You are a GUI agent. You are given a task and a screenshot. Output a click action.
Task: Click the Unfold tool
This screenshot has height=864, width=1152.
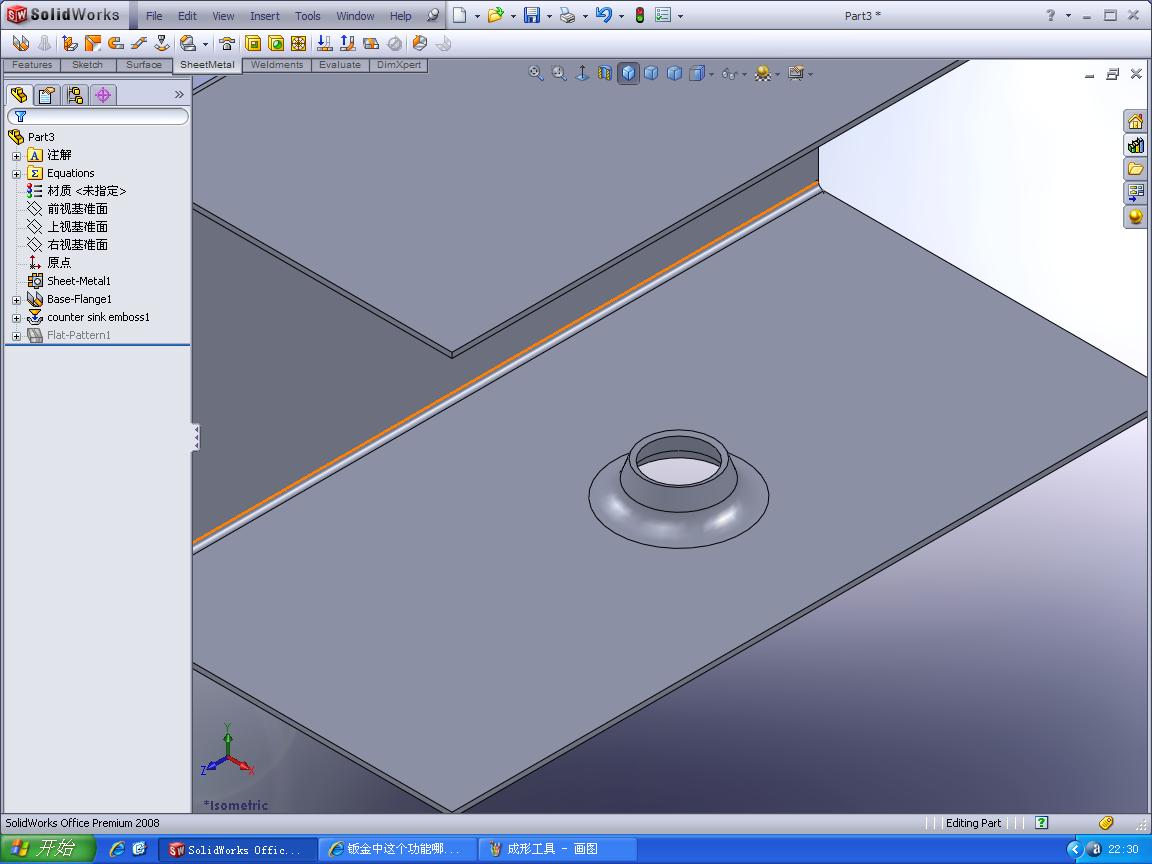coord(324,43)
